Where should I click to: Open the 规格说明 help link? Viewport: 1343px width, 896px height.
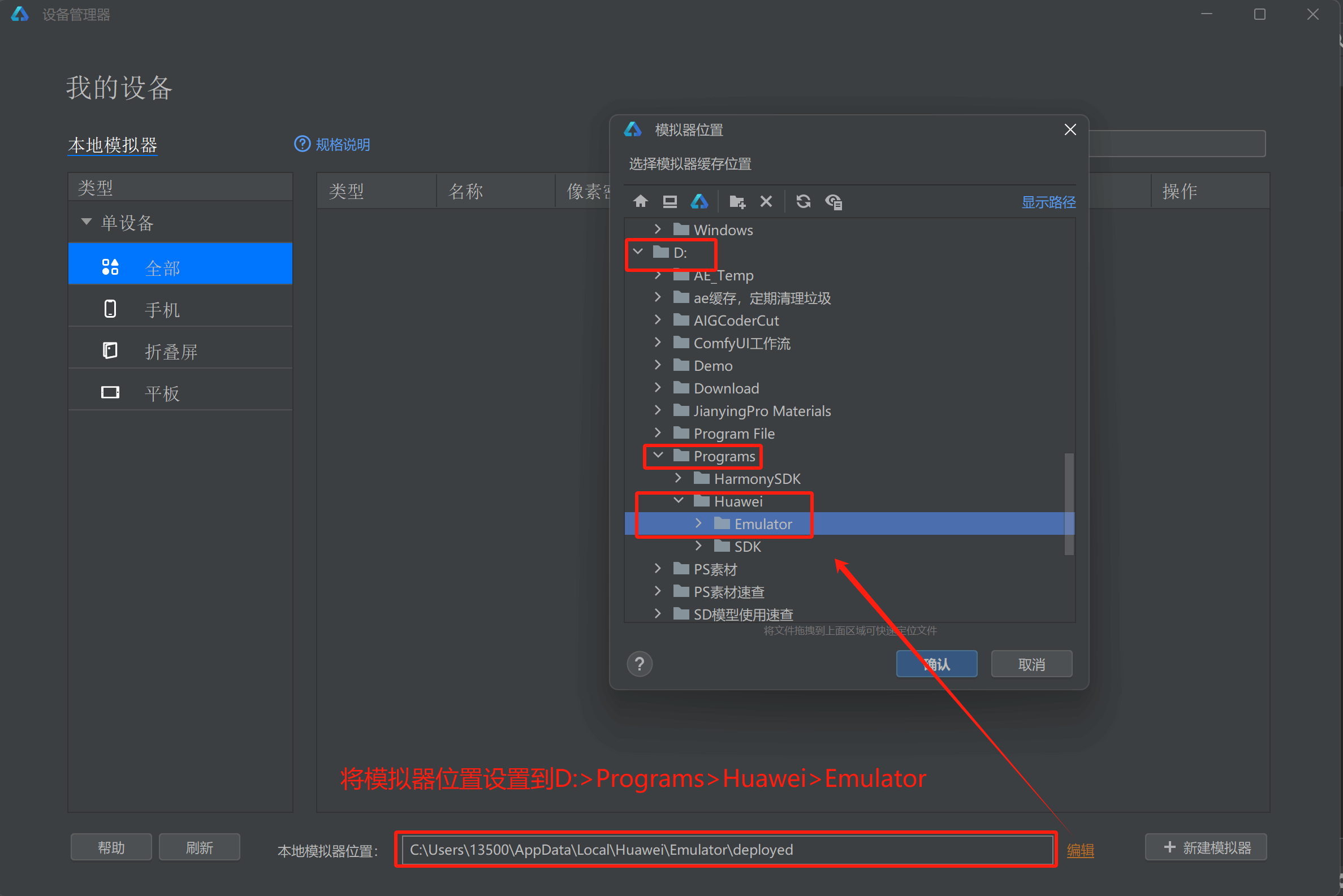(342, 145)
